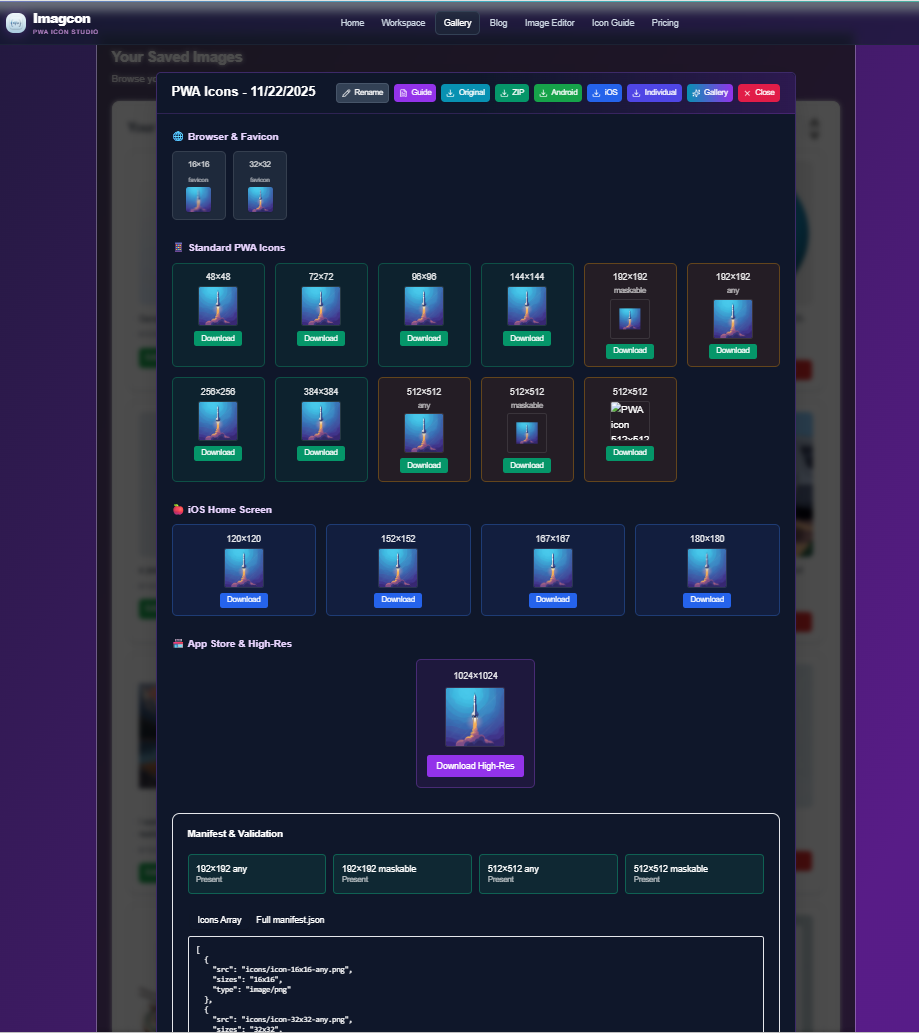Viewport: 919px width, 1033px height.
Task: Click the Android download icon
Action: [543, 92]
